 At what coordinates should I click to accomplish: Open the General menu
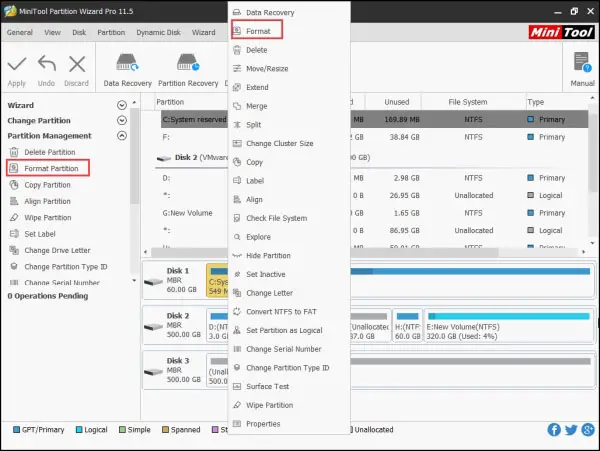pos(20,33)
